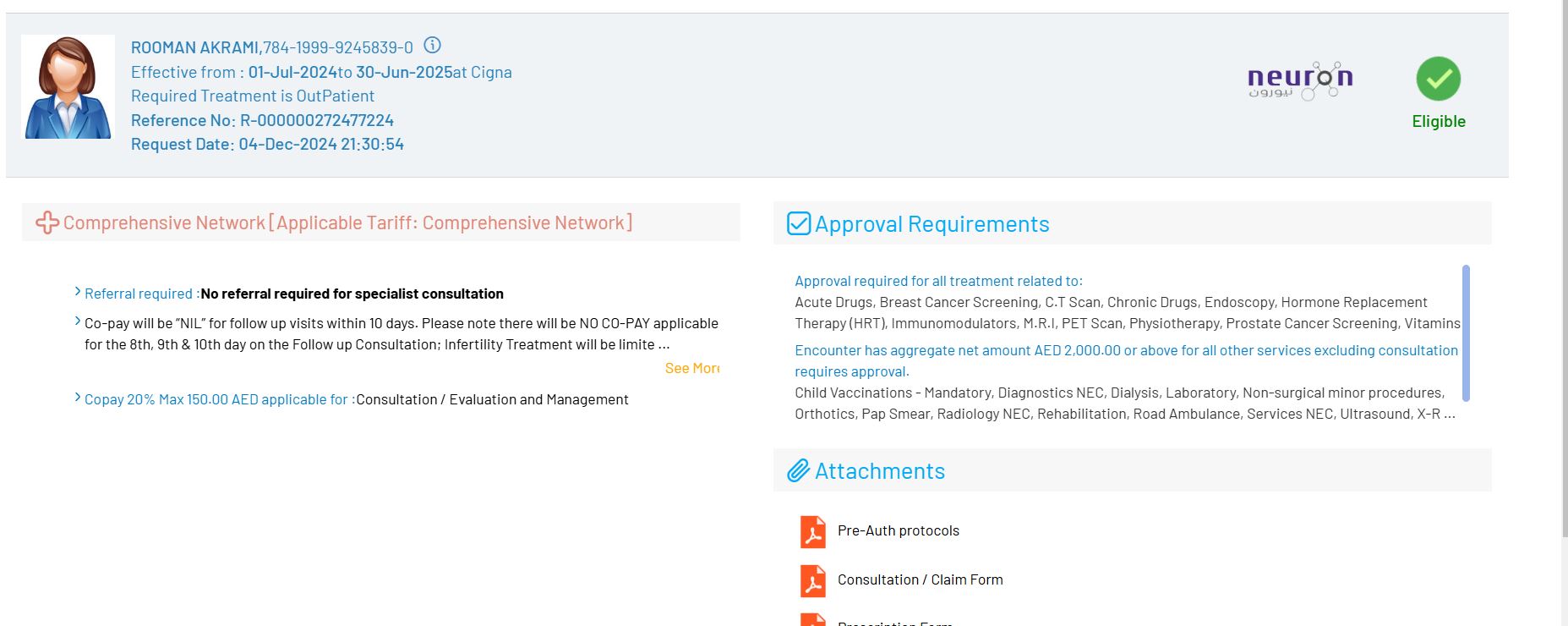The width and height of the screenshot is (1568, 626).
Task: Click the Attachments heading
Action: [x=880, y=471]
